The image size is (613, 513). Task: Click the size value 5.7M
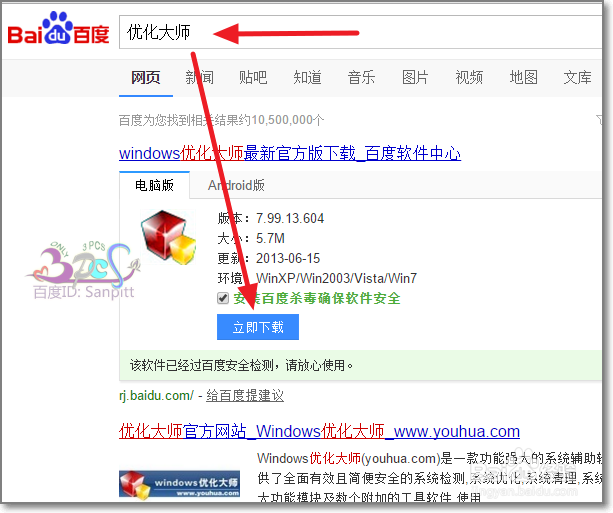tap(270, 238)
